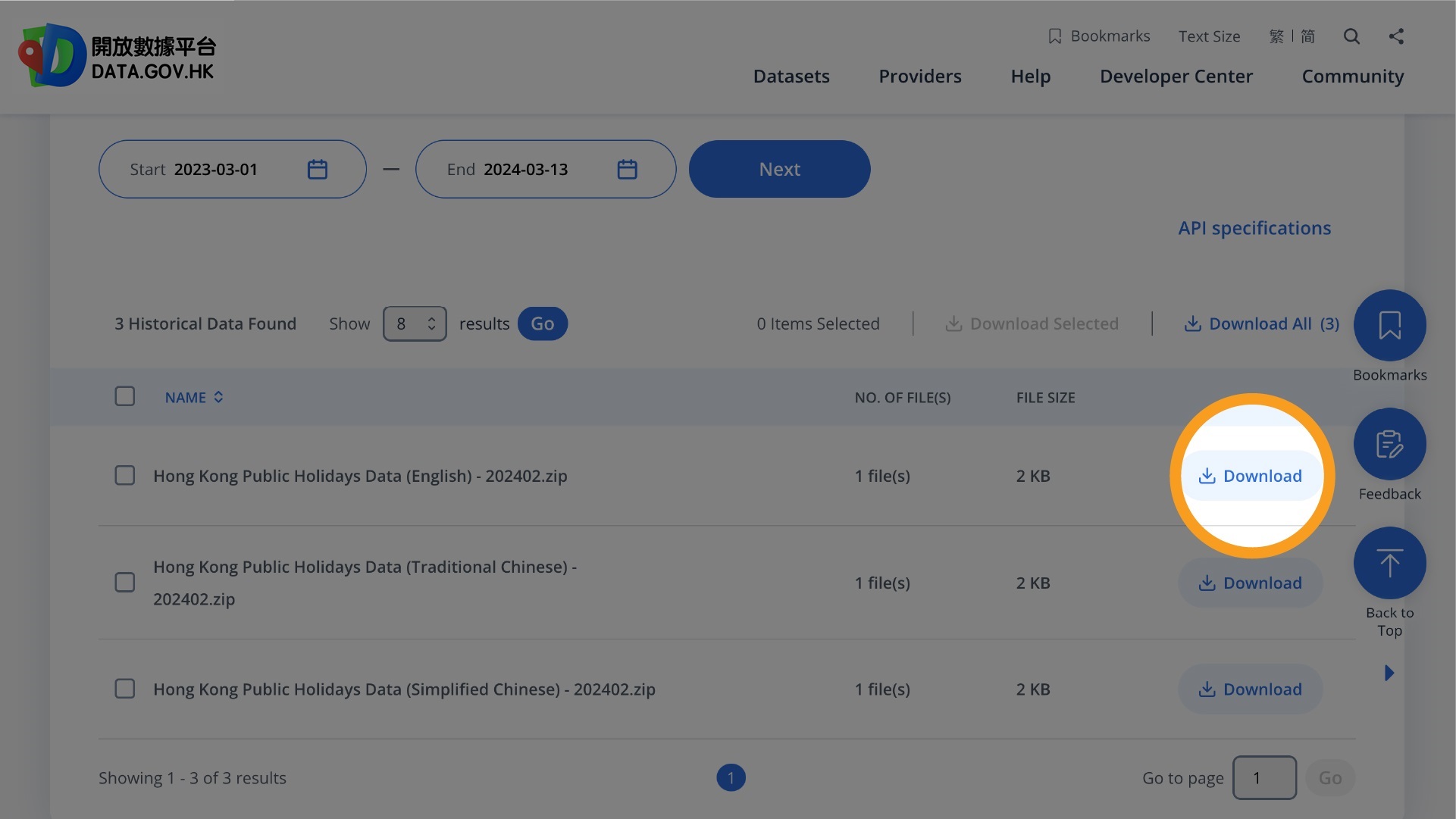This screenshot has height=819, width=1456.
Task: Check the Simplified Chinese data row checkbox
Action: click(125, 689)
